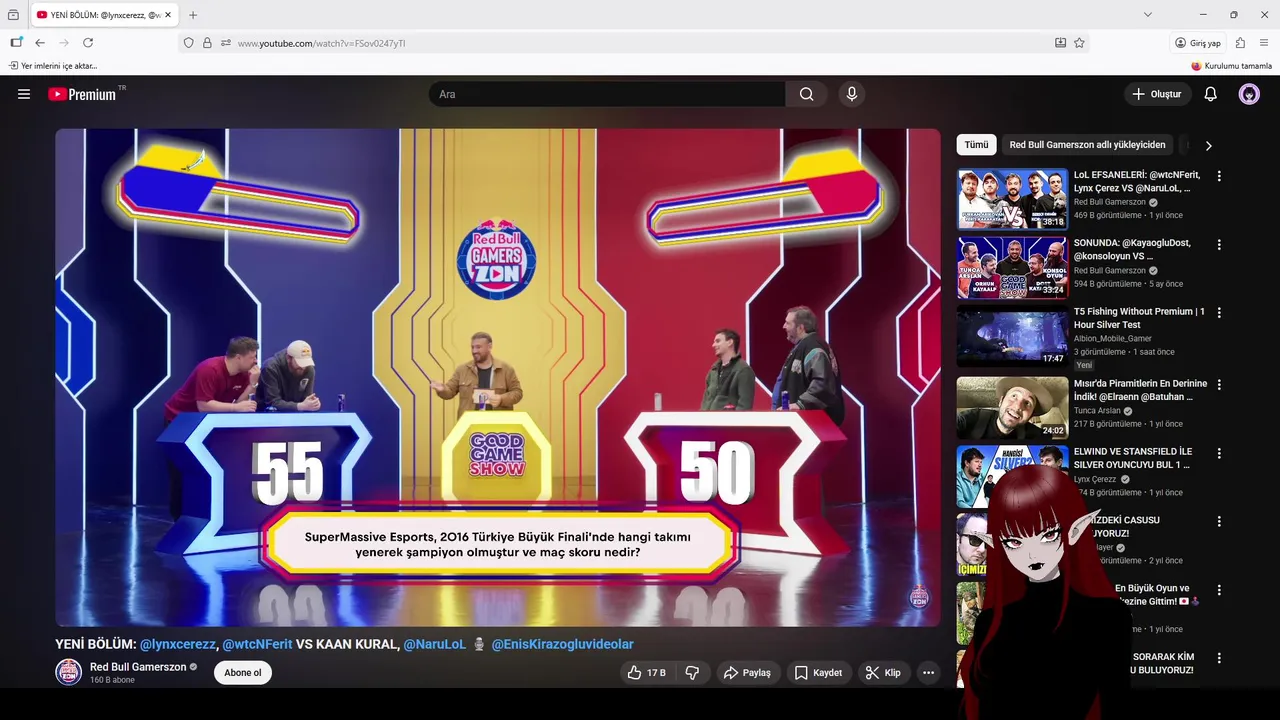Open browser application menu
The height and width of the screenshot is (720, 1280).
[1264, 43]
